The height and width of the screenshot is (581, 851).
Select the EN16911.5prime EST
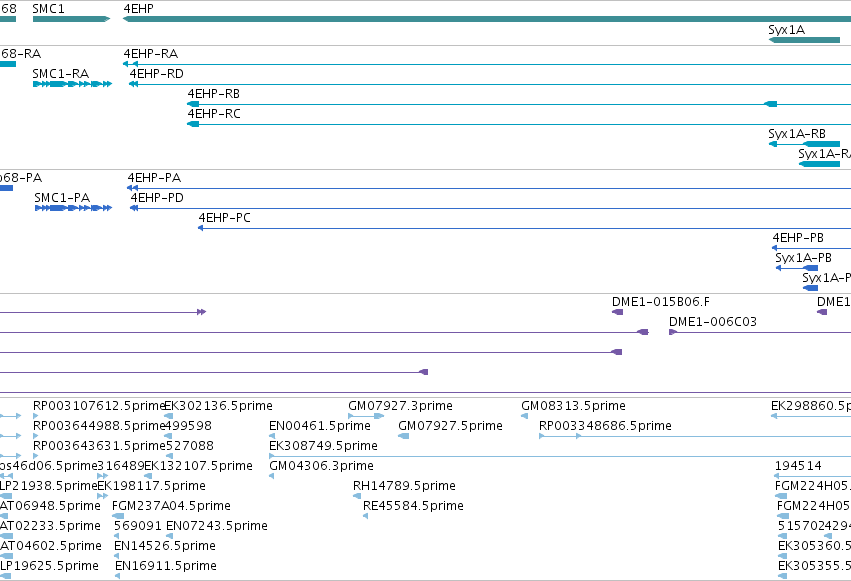(117, 576)
